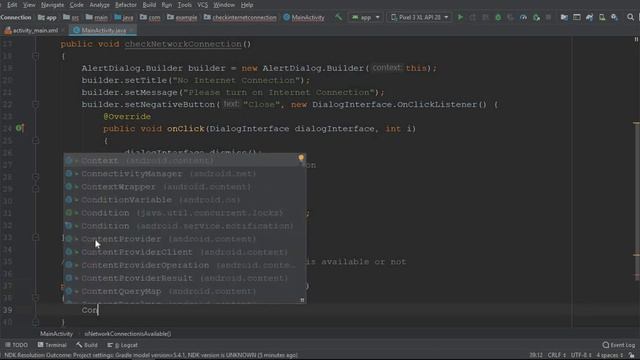Open the View menu
The image size is (640, 360).
pos(29,5)
